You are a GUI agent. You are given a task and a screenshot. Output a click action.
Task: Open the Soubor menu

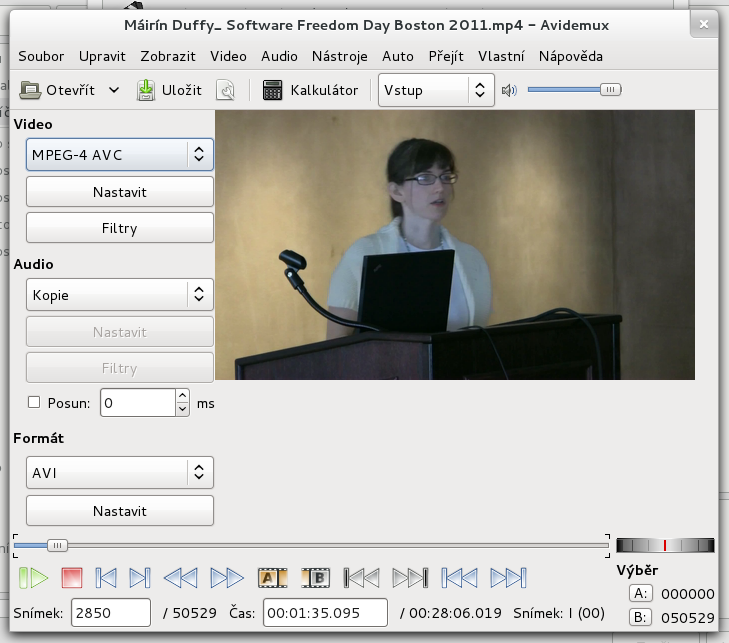(41, 56)
